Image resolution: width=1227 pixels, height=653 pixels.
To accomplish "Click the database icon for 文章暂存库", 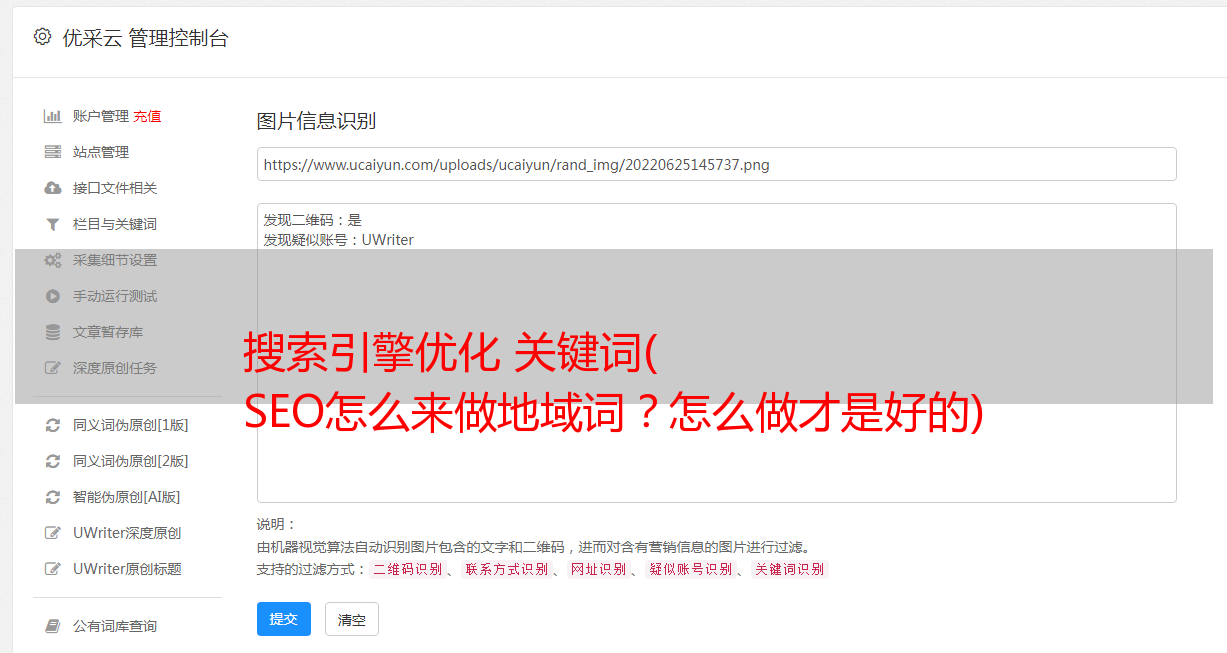I will coord(53,332).
